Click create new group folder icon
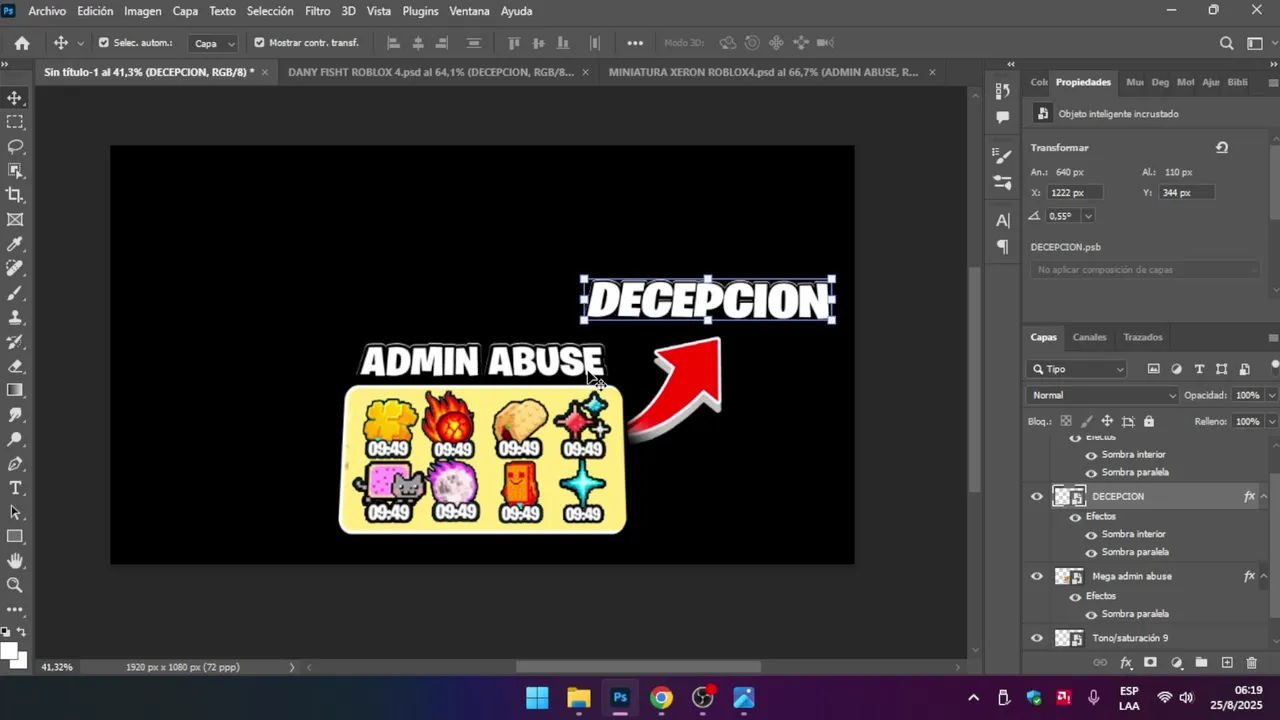Viewport: 1280px width, 720px height. pos(1201,663)
